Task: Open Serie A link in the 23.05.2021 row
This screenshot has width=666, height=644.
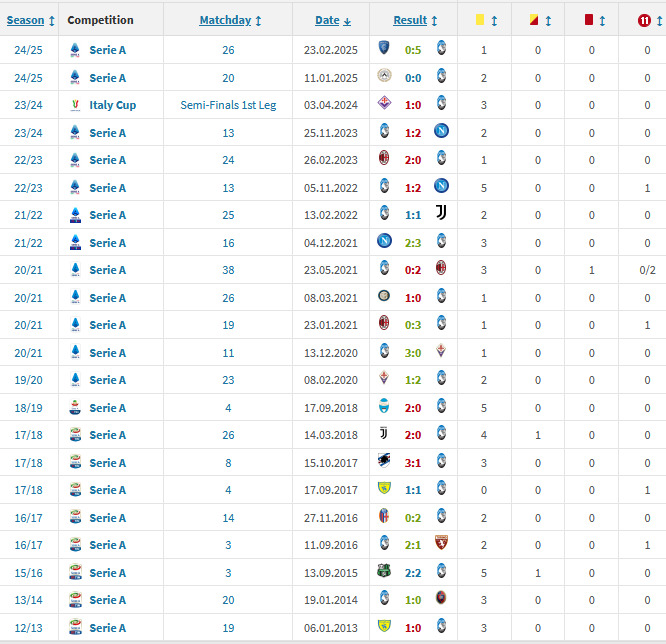Action: (107, 270)
